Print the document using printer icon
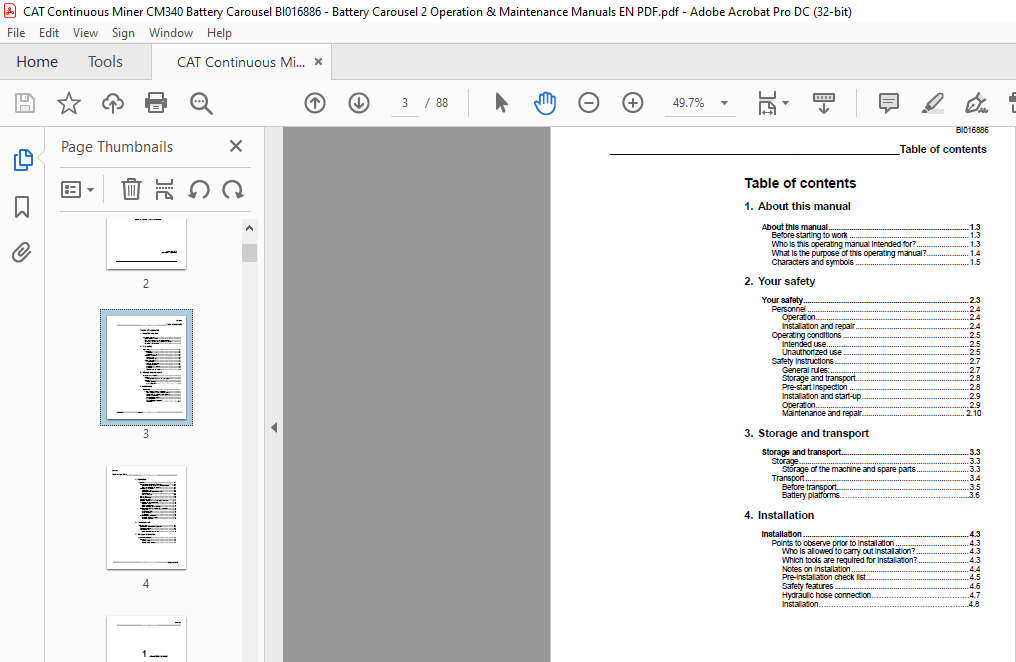The image size is (1016, 662). pyautogui.click(x=156, y=103)
